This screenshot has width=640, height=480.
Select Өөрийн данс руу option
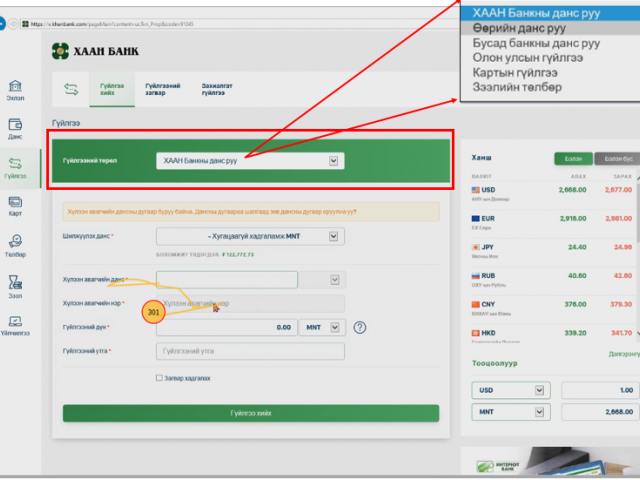[x=550, y=28]
